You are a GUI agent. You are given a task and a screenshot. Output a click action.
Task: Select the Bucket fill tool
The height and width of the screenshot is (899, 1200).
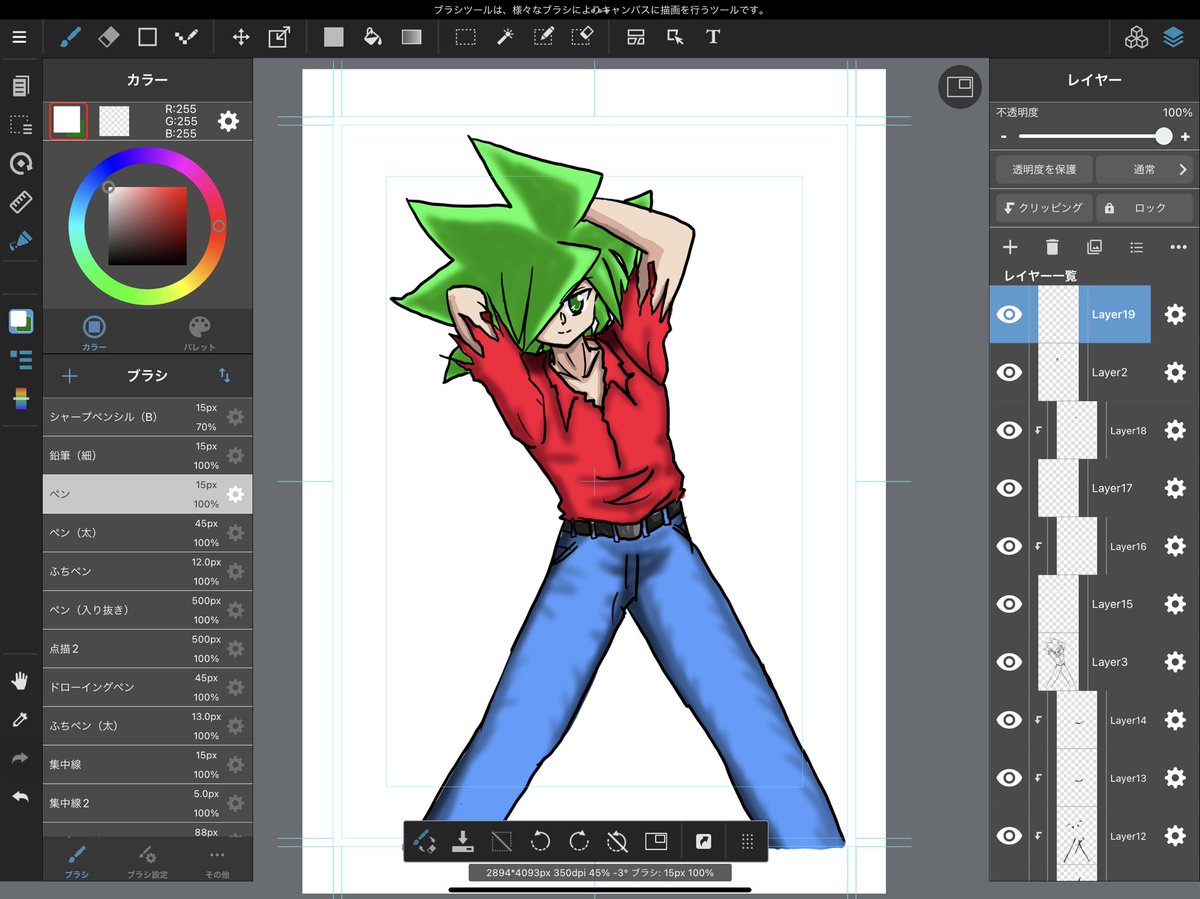(372, 37)
